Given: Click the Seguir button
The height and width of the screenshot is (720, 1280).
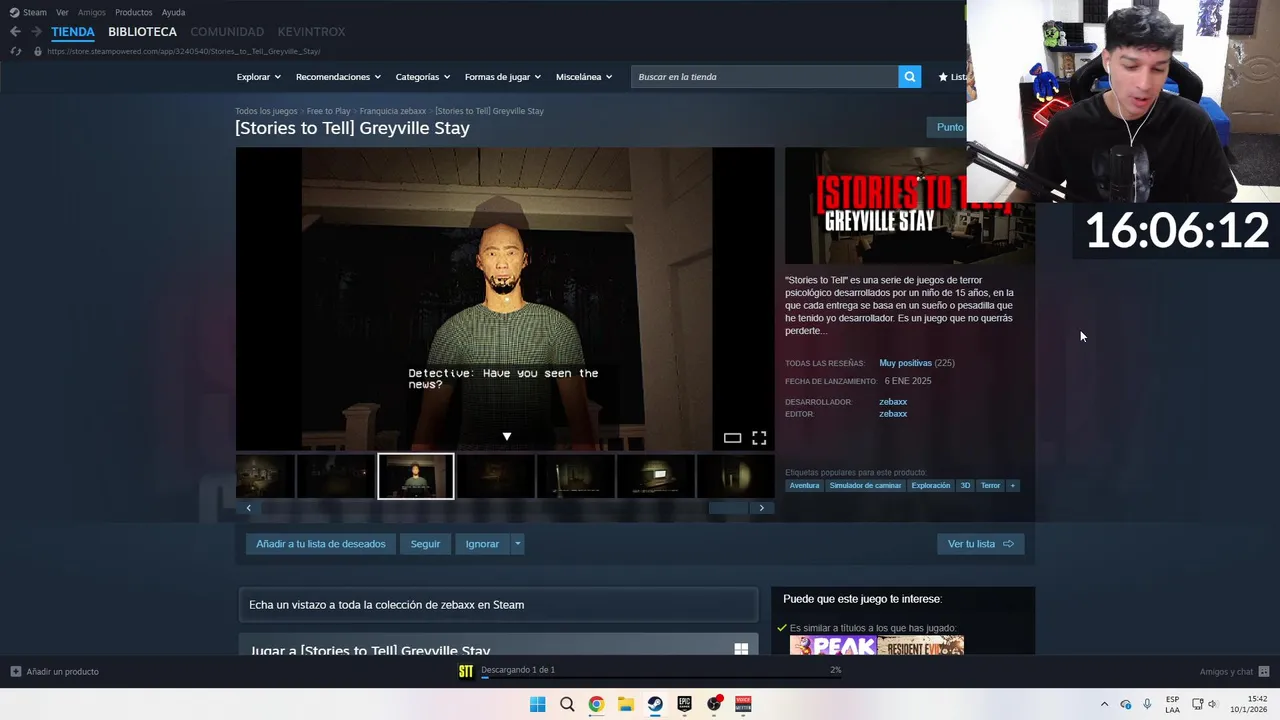Looking at the screenshot, I should pos(425,544).
